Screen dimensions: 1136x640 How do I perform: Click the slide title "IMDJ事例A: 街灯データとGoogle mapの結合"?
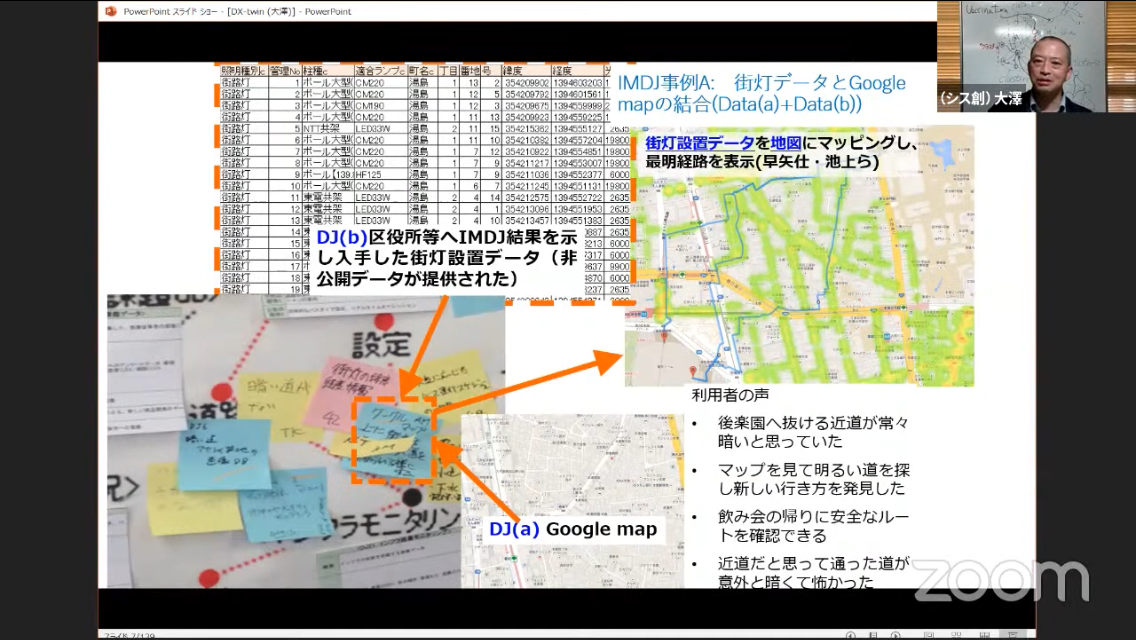(761, 93)
